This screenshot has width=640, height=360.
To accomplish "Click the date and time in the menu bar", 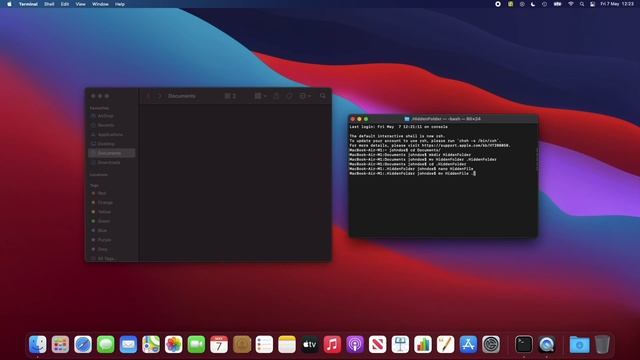I will [x=617, y=4].
